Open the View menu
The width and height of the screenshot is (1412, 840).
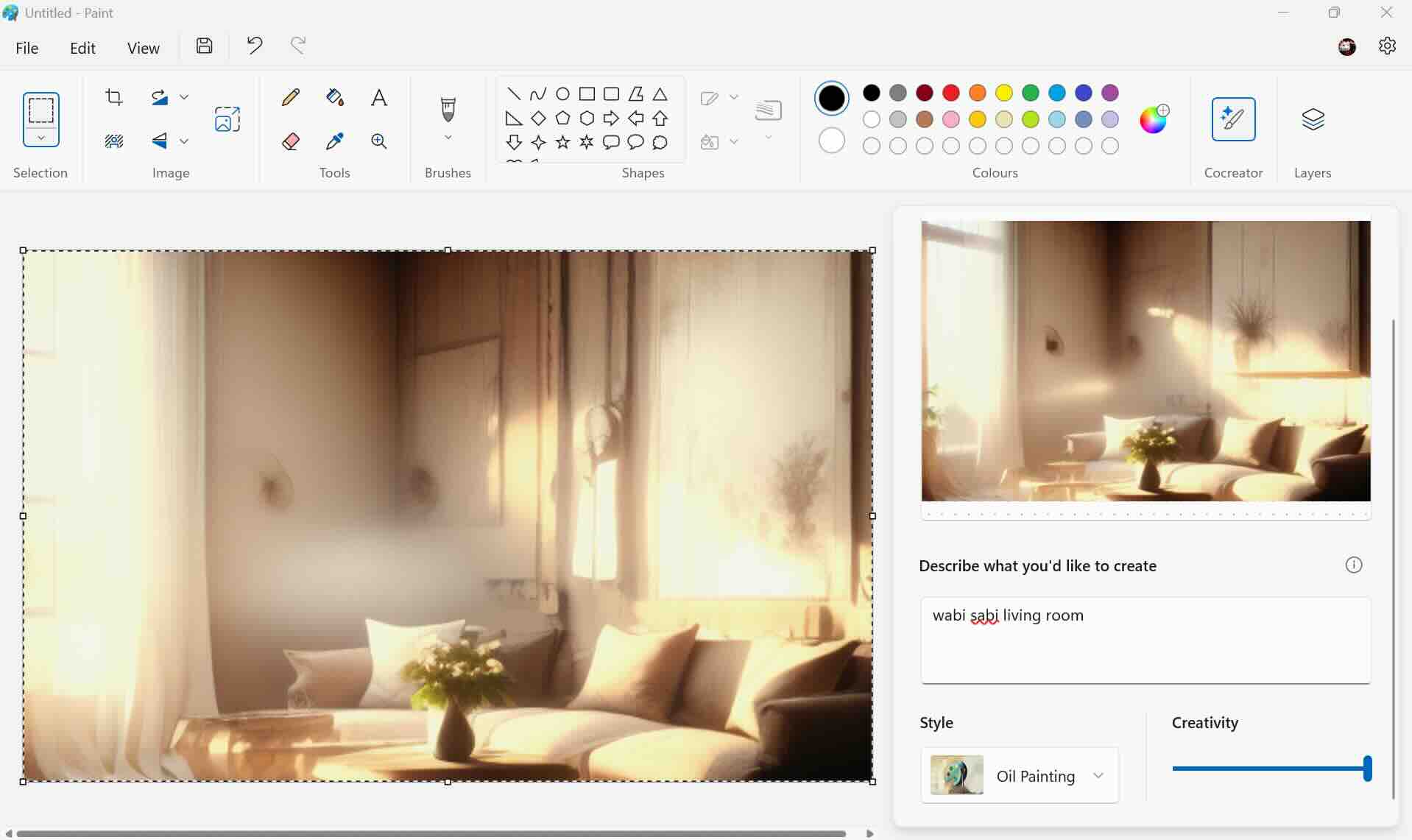pyautogui.click(x=143, y=48)
